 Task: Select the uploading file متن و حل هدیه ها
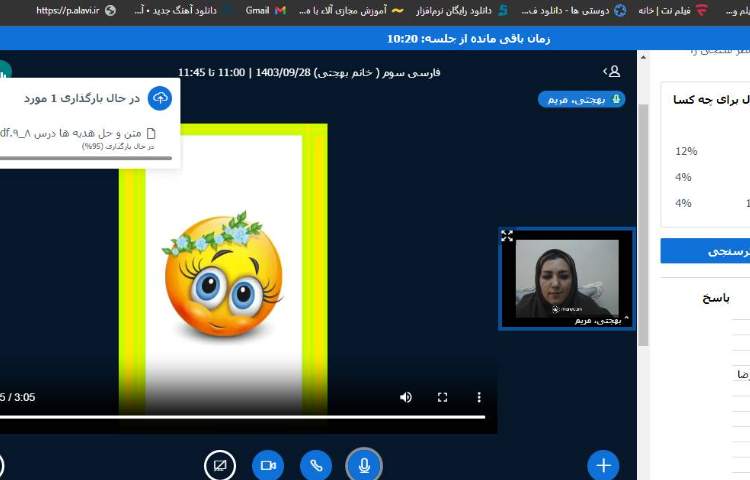tap(78, 133)
